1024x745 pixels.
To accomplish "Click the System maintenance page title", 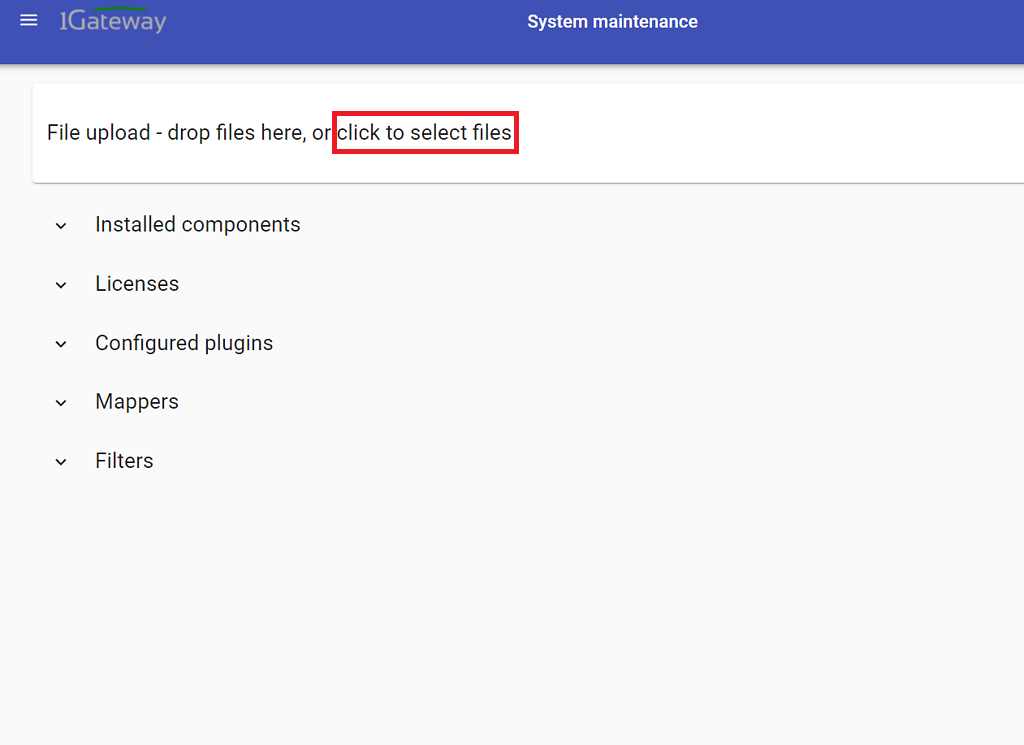I will pos(612,21).
